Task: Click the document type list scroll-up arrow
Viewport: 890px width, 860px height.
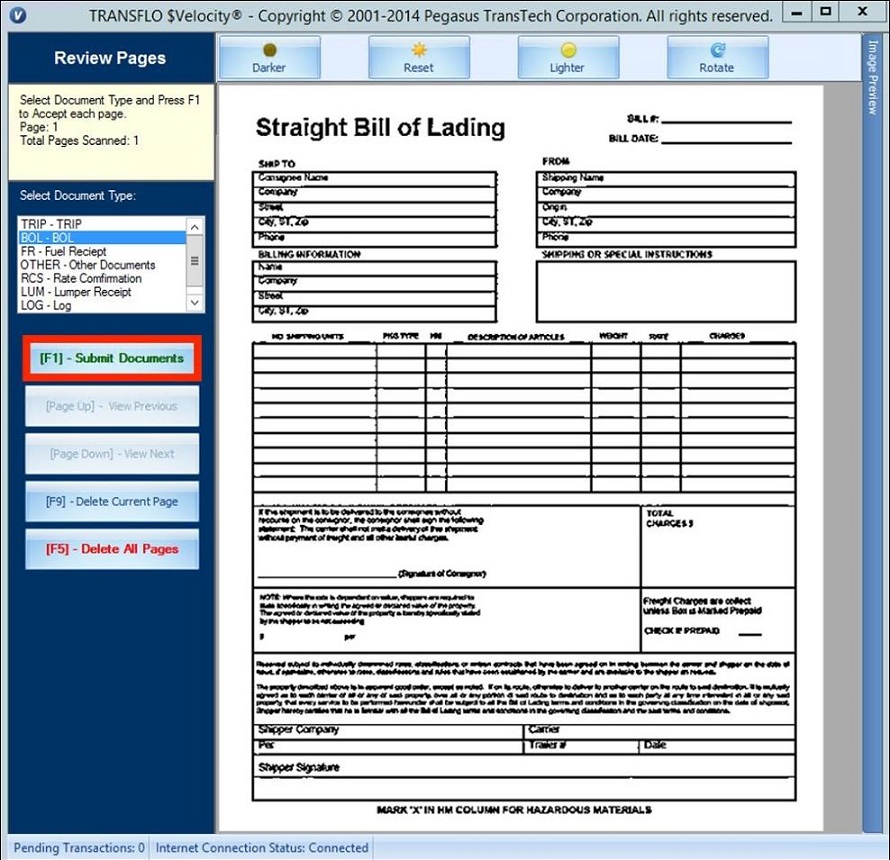Action: 195,226
